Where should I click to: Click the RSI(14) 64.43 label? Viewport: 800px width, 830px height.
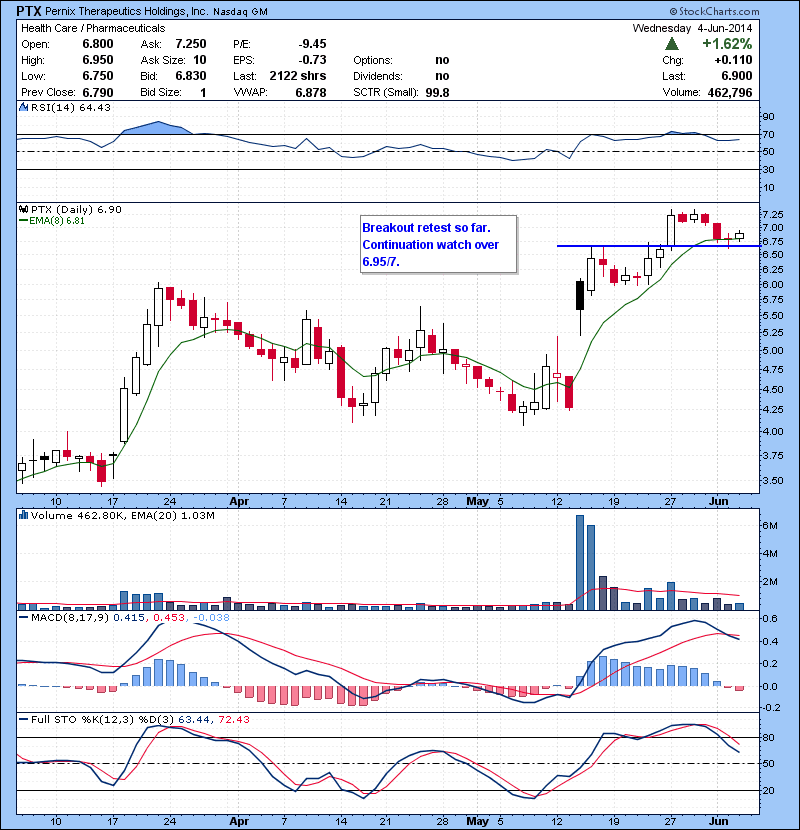point(71,107)
